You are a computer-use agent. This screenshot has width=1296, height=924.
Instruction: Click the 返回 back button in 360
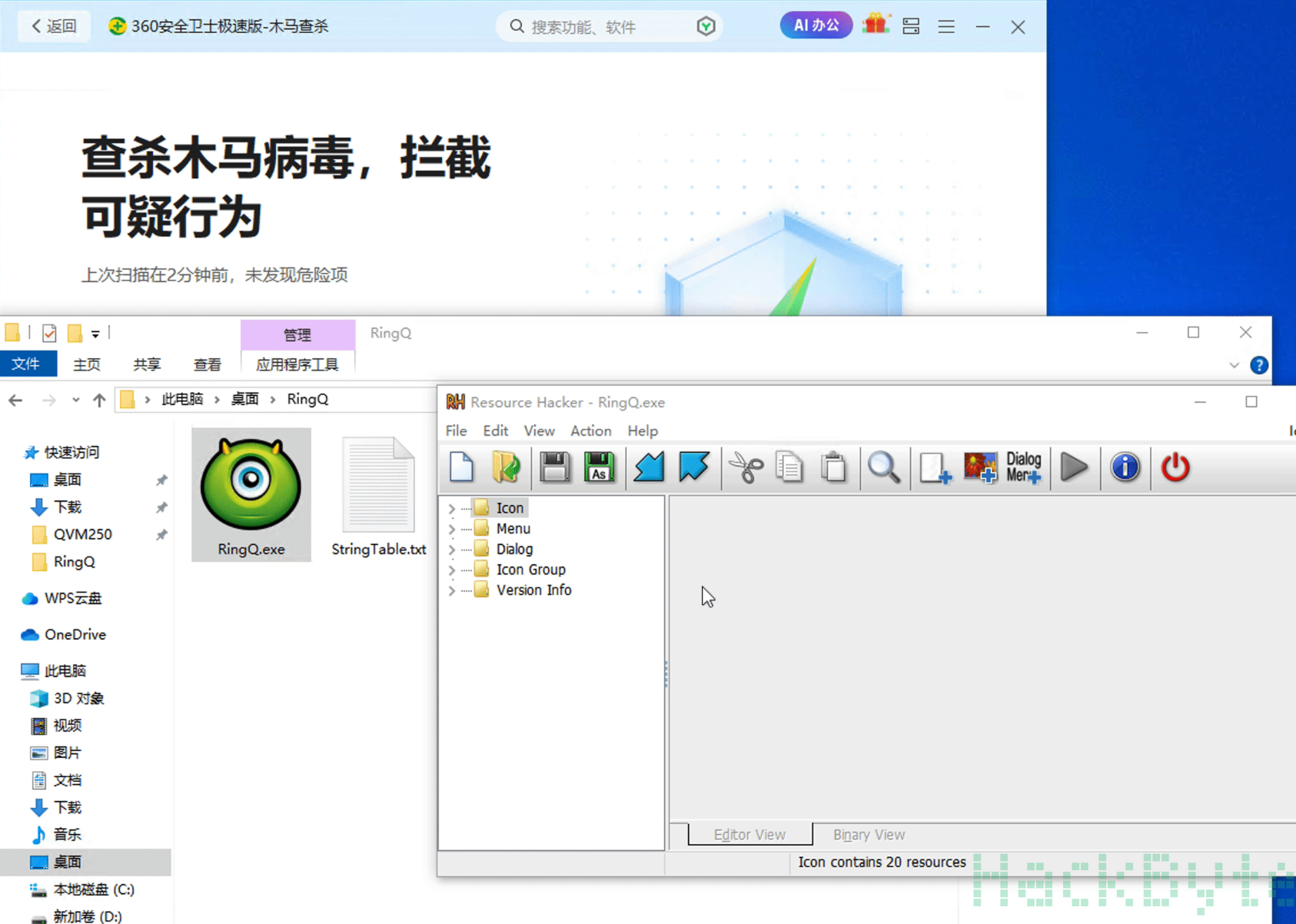[x=54, y=26]
